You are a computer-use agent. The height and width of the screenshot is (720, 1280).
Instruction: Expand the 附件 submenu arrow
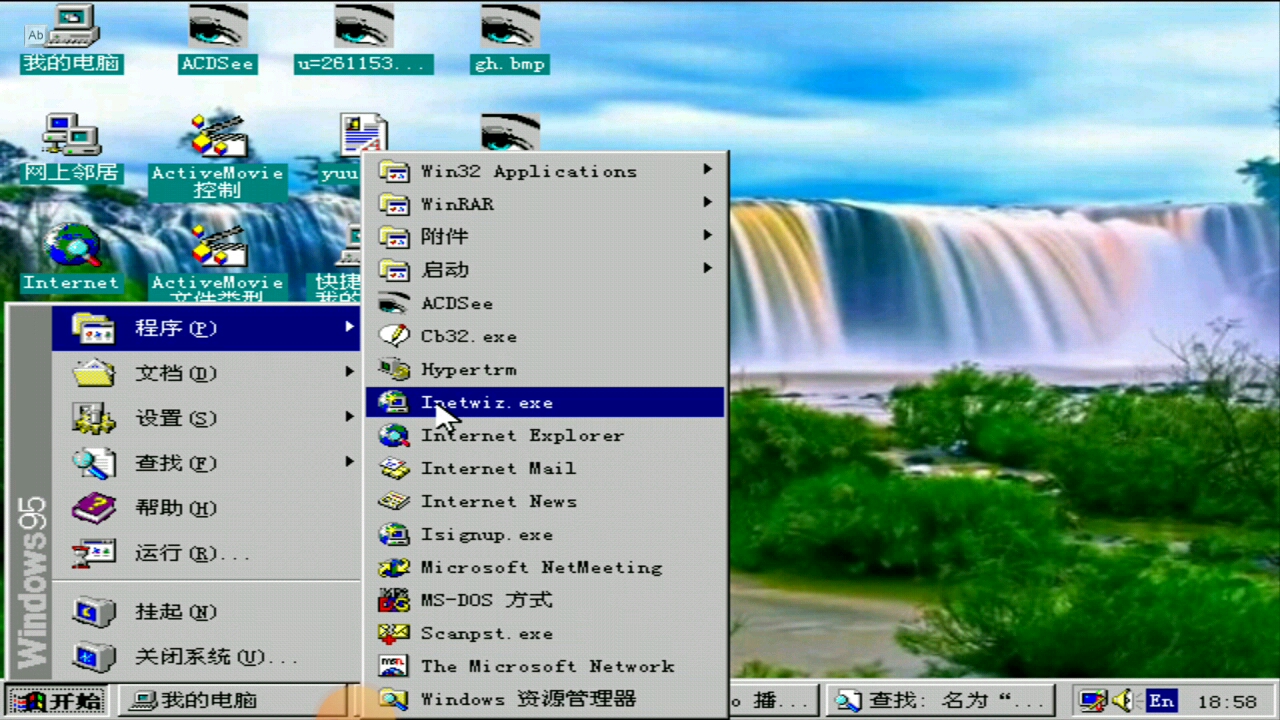click(x=707, y=236)
